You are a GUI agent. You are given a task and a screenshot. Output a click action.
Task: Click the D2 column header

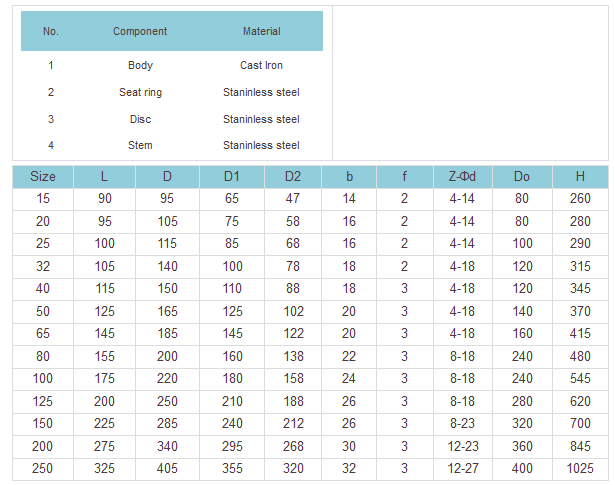click(293, 177)
